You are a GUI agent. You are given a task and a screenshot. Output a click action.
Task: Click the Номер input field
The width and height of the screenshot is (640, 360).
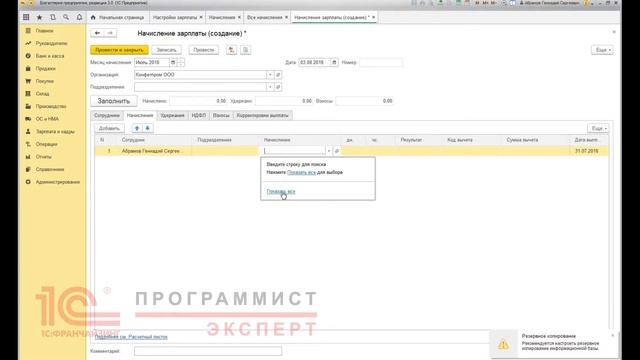point(381,62)
